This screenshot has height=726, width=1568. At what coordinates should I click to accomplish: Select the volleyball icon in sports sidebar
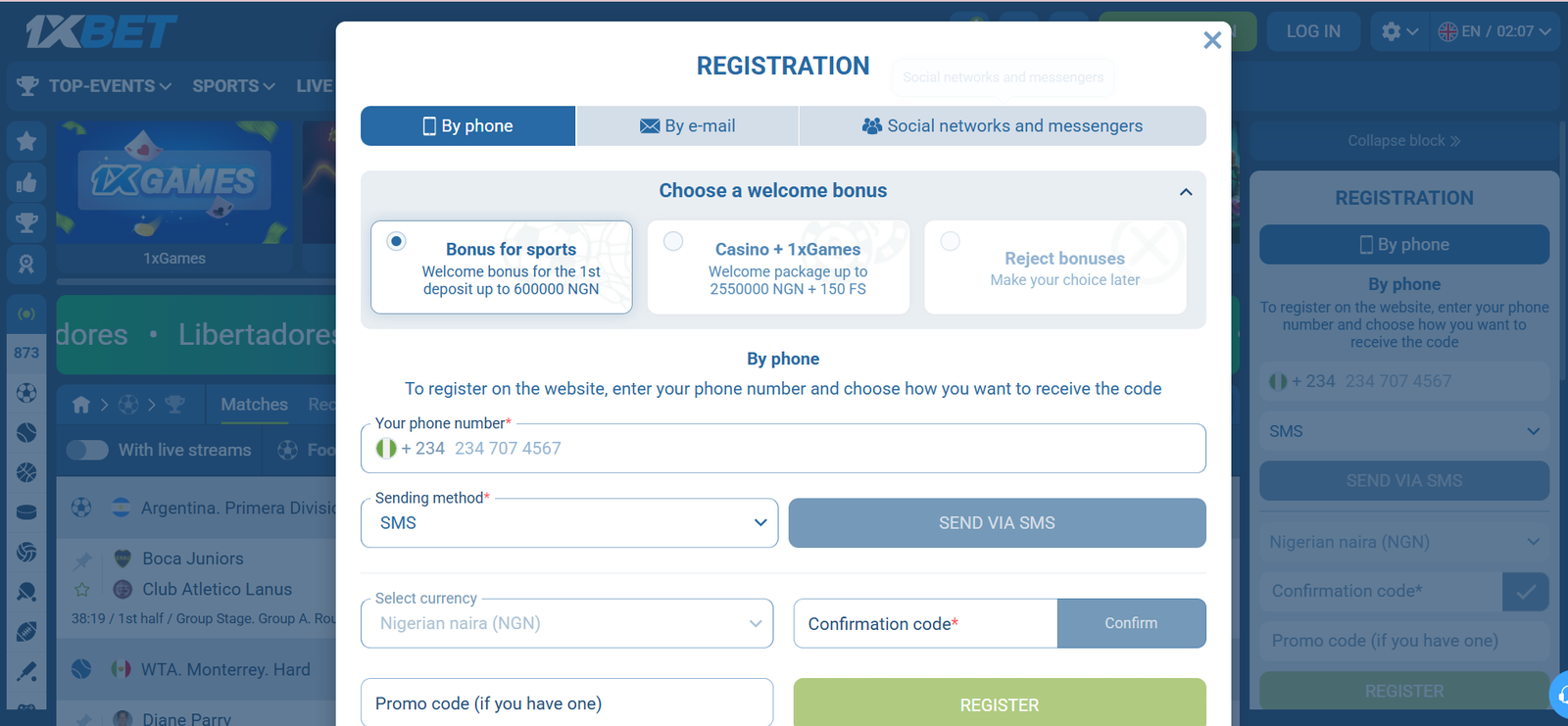click(x=26, y=552)
